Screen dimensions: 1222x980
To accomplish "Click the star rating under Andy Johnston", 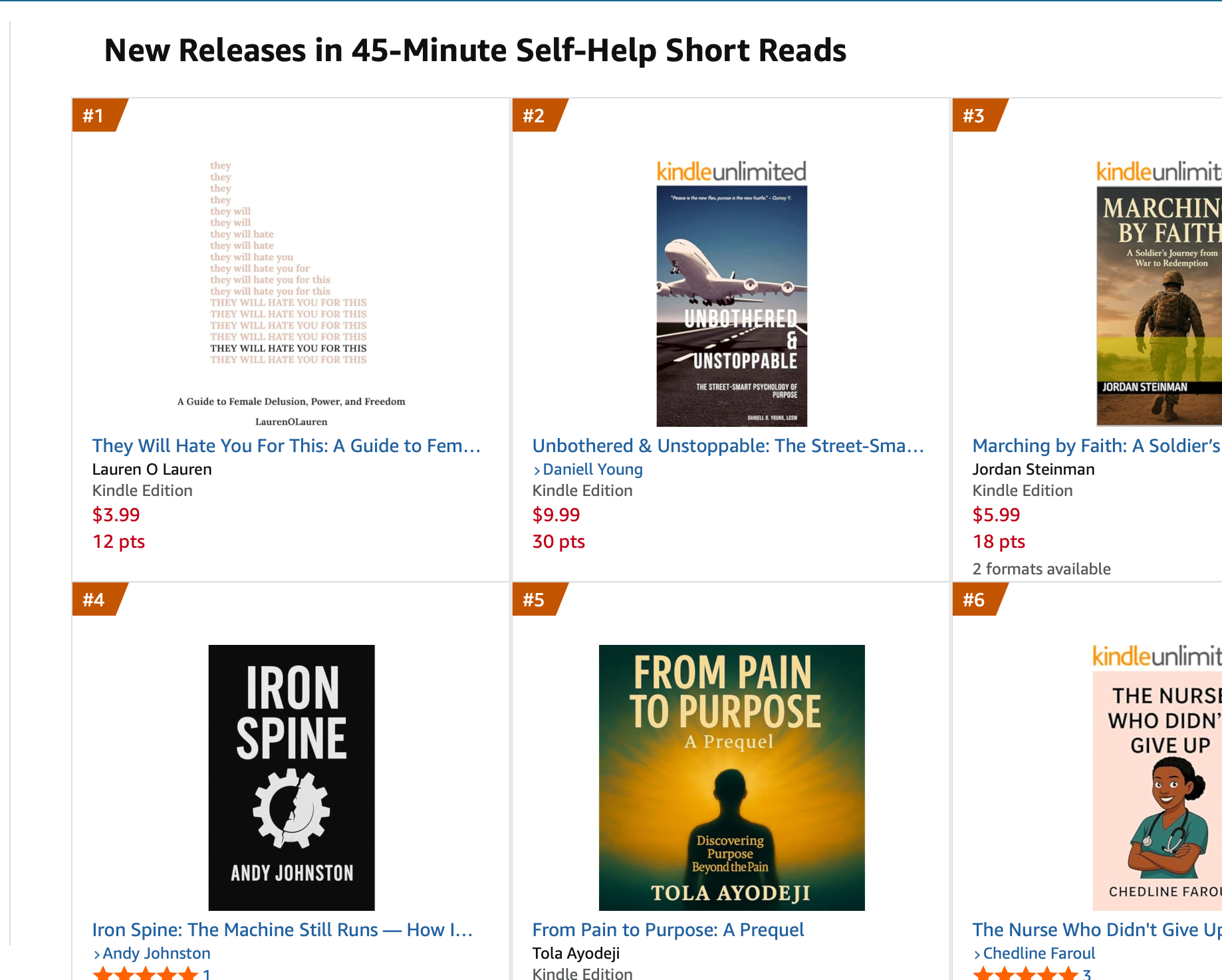I will pos(146,974).
